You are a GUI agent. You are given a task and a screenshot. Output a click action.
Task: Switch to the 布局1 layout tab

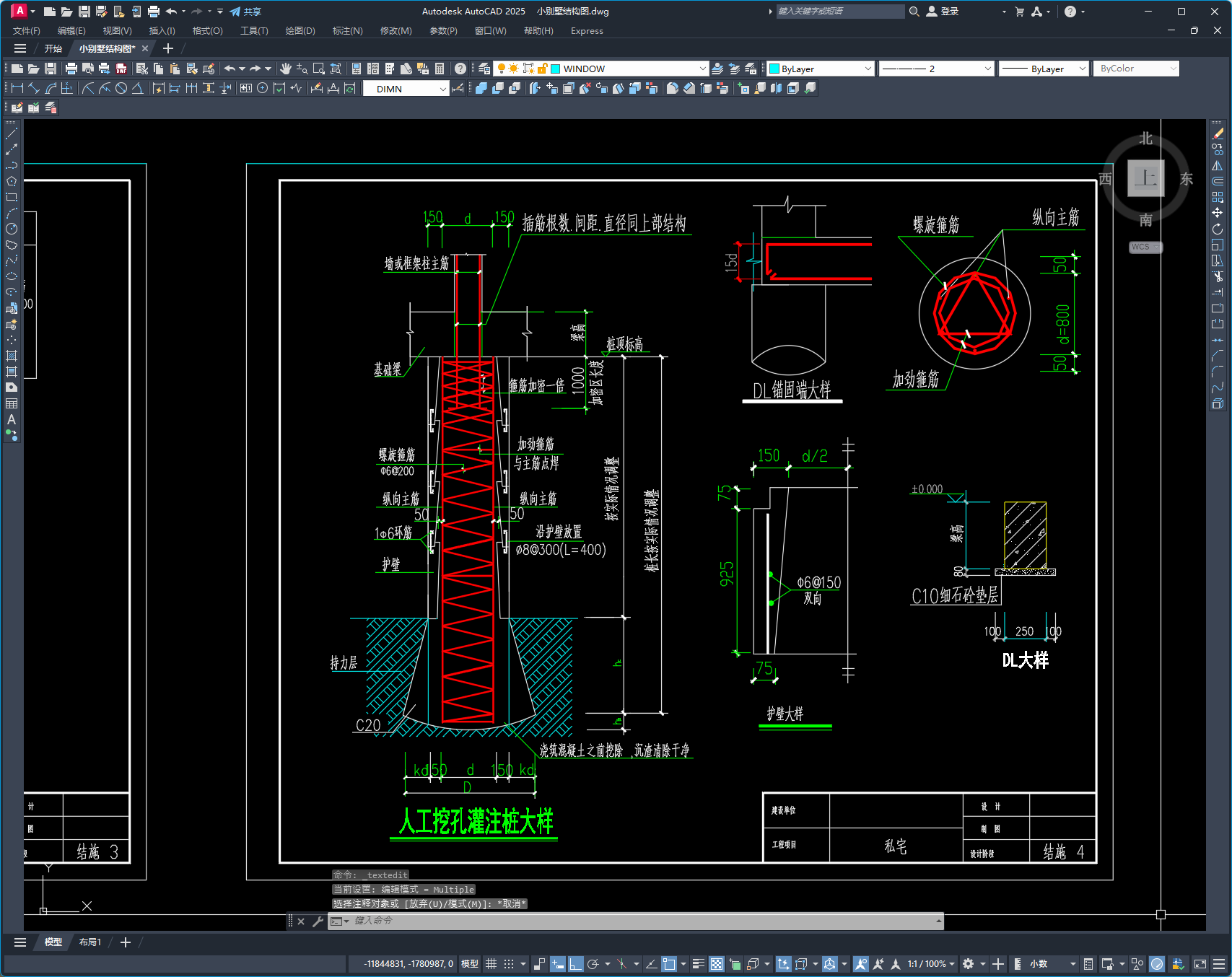pyautogui.click(x=90, y=942)
